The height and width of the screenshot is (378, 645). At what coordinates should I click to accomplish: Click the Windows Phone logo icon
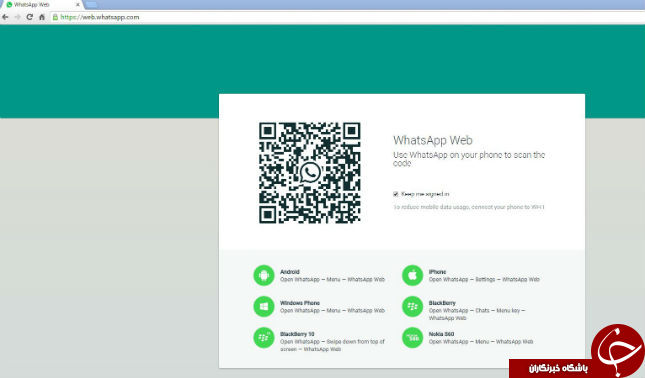[264, 306]
